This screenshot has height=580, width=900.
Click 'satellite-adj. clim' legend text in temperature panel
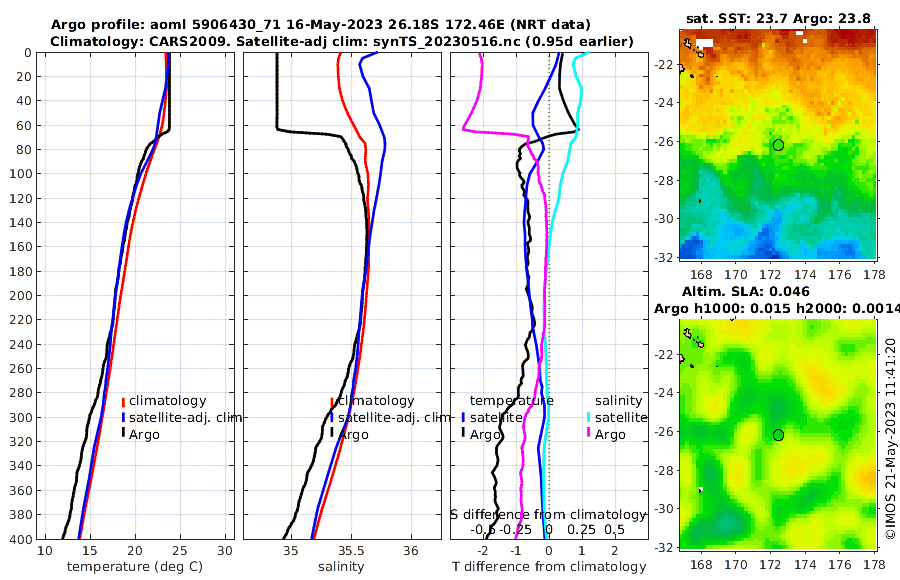click(180, 417)
